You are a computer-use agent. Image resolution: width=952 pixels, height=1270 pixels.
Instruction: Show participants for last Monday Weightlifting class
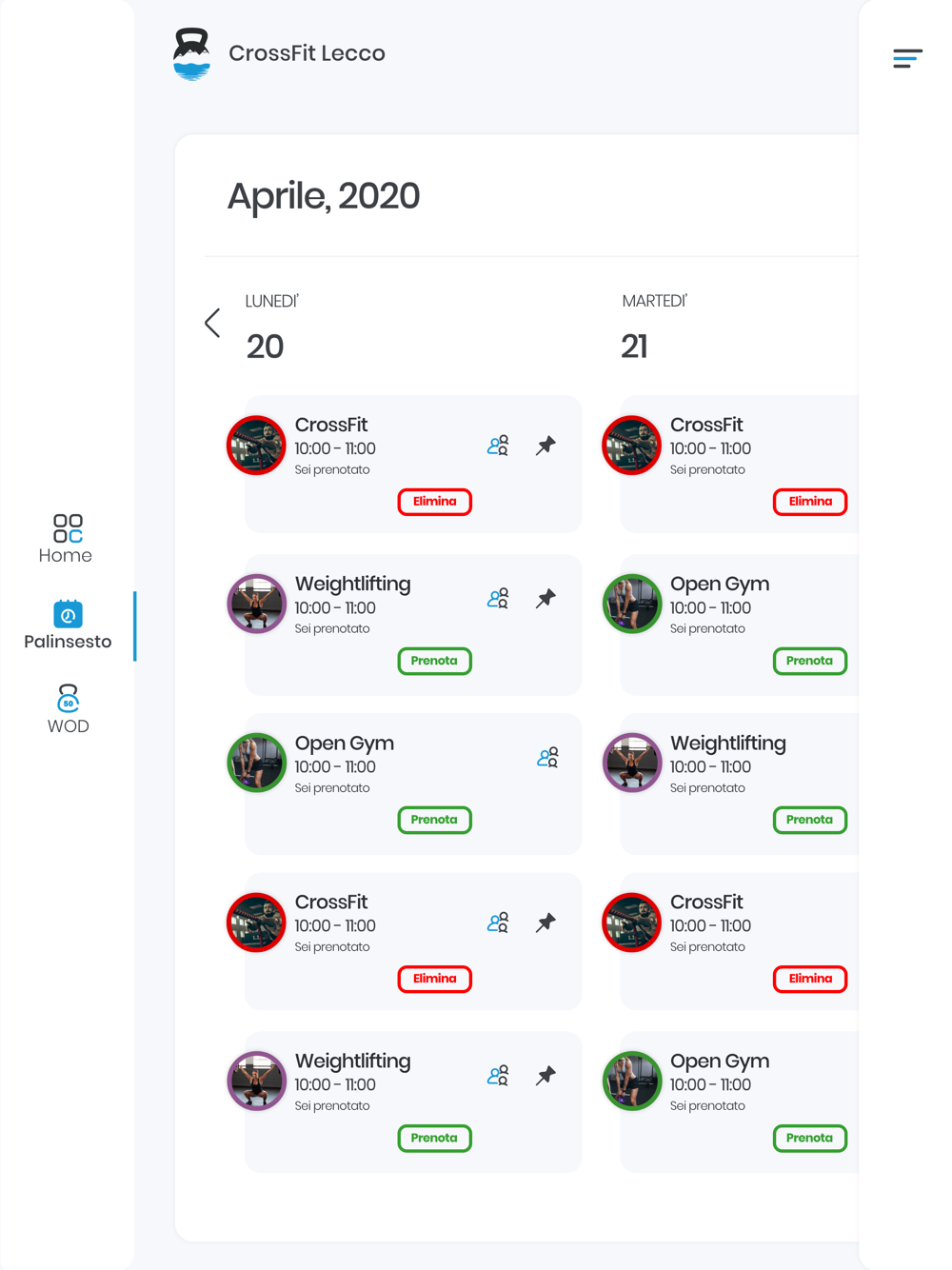pos(498,1076)
